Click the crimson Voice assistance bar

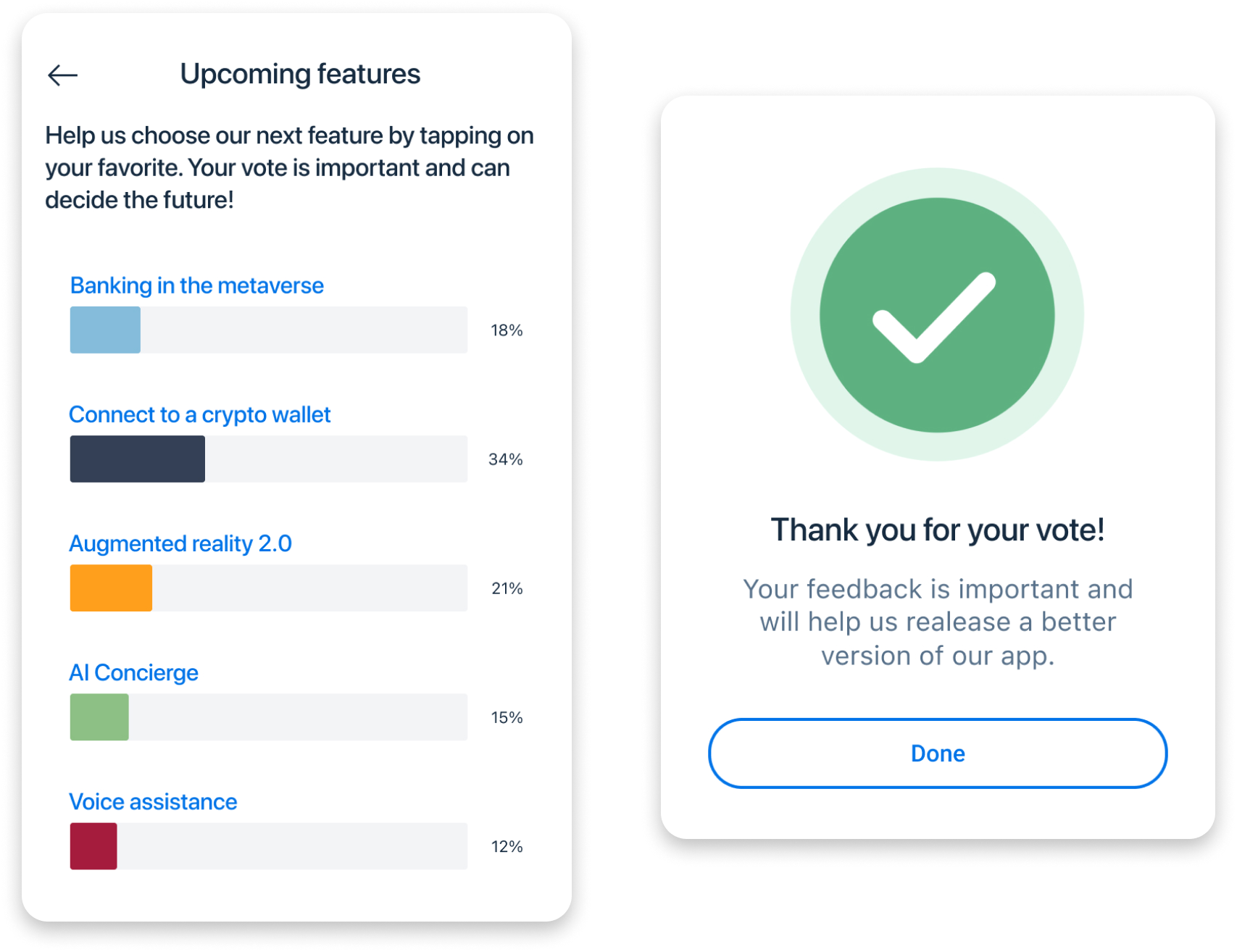coord(93,845)
